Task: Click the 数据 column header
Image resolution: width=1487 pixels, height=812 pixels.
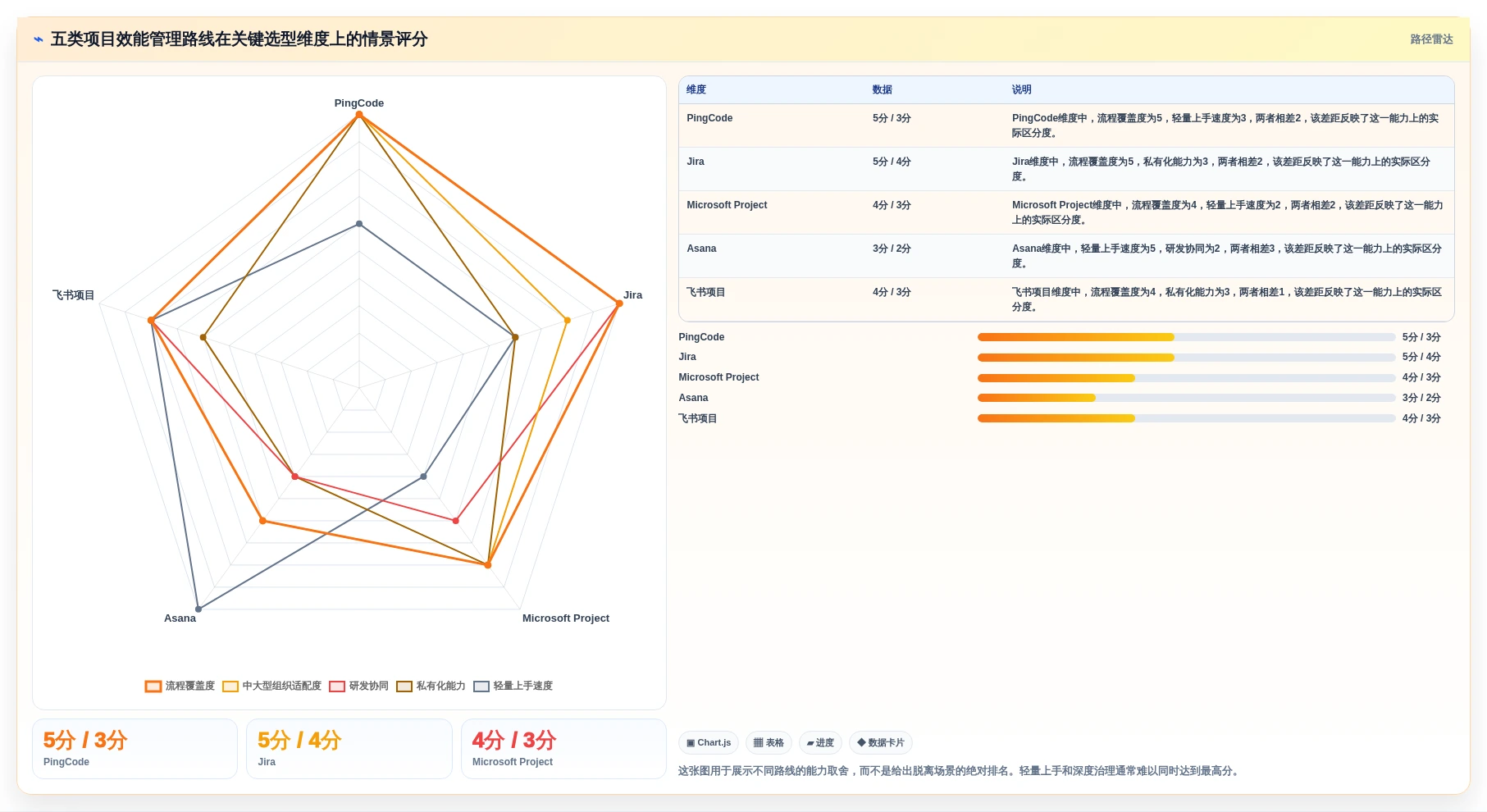Action: (x=883, y=90)
